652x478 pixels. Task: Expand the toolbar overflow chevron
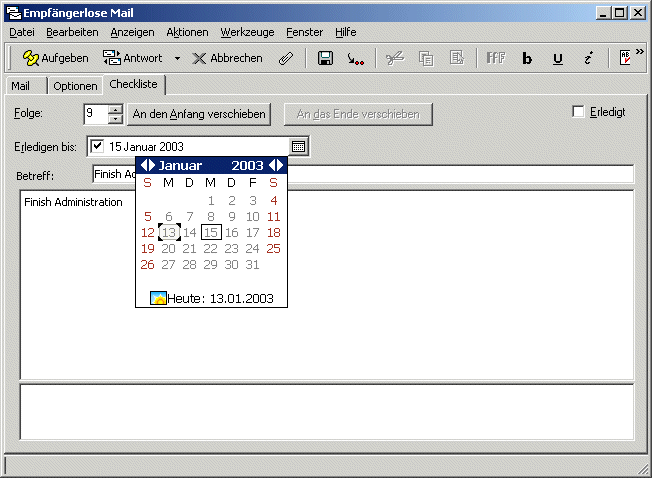[x=640, y=52]
